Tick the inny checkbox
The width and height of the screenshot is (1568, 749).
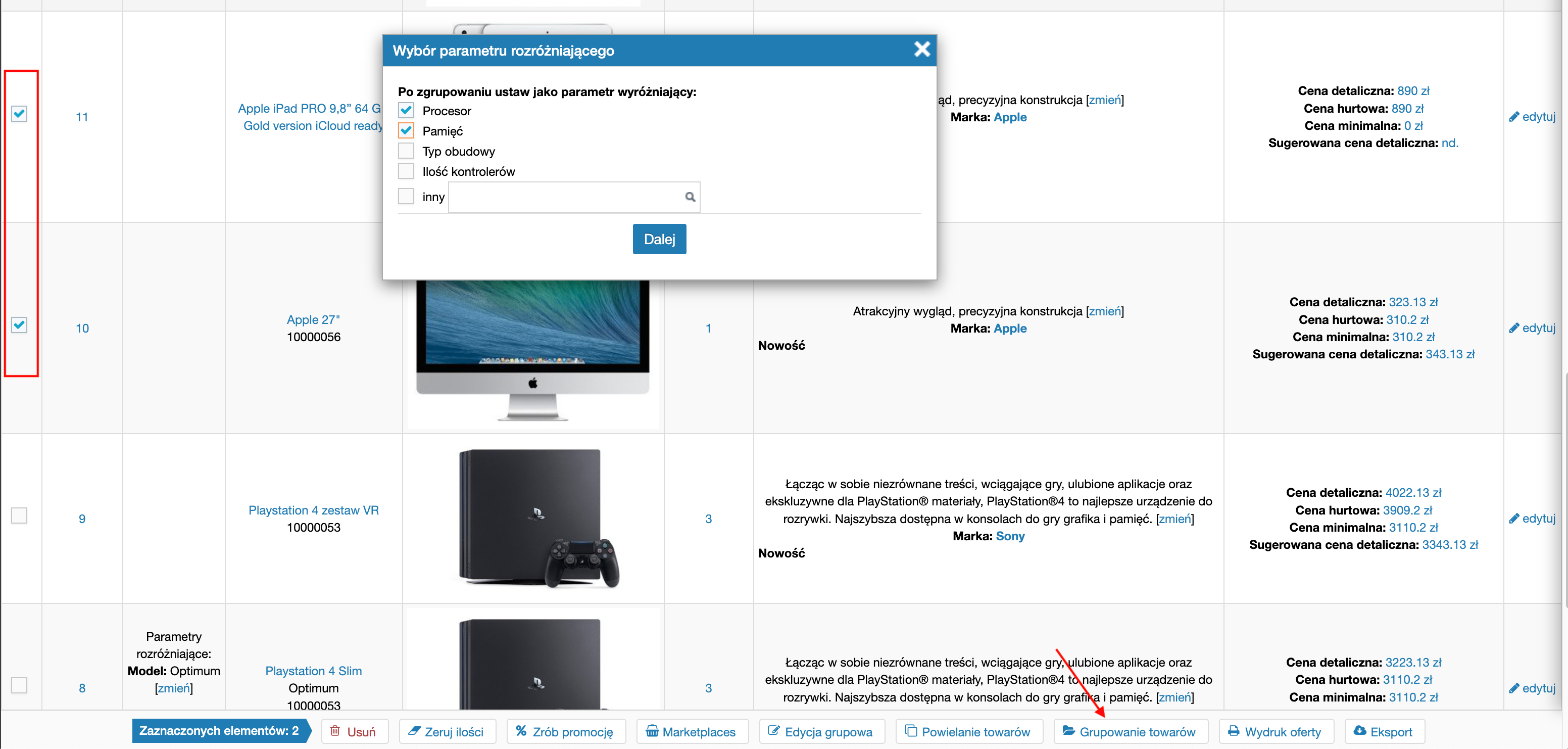(x=406, y=196)
